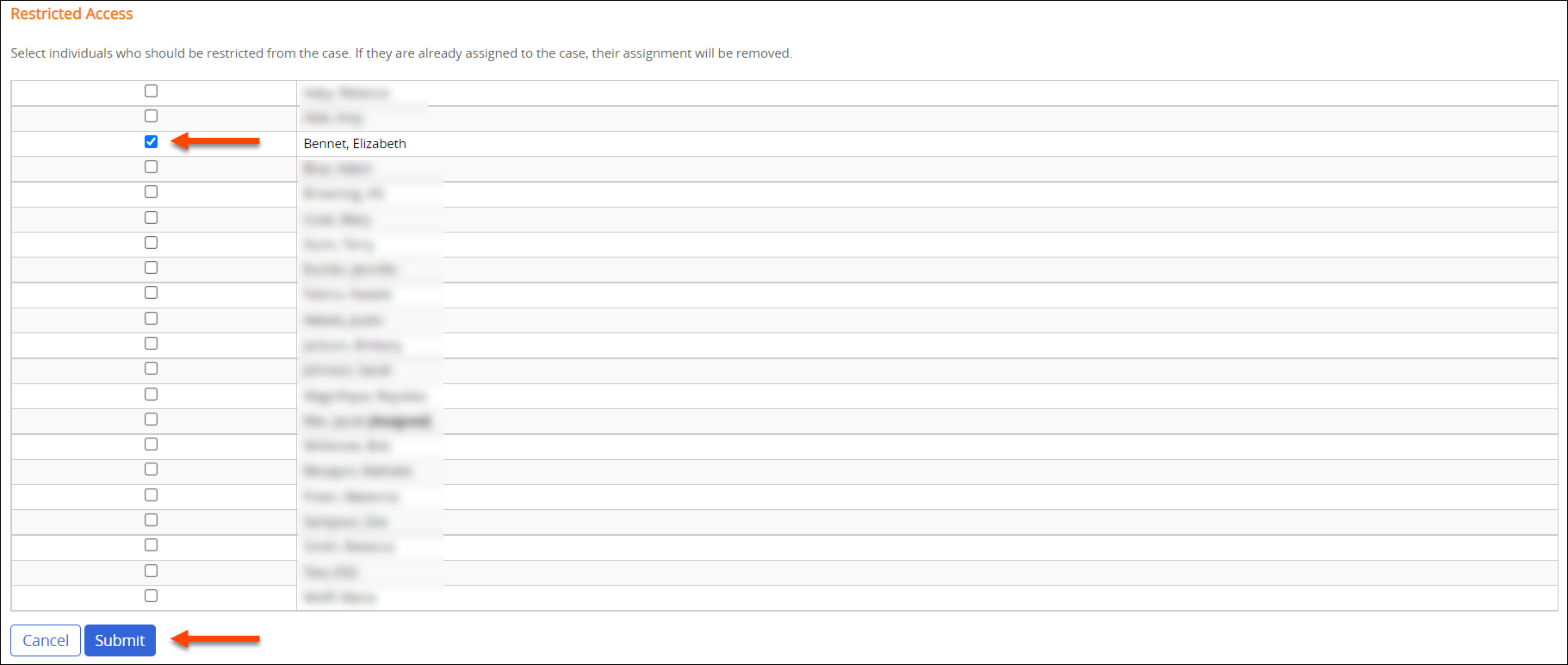Click the blue Submit button

(120, 640)
